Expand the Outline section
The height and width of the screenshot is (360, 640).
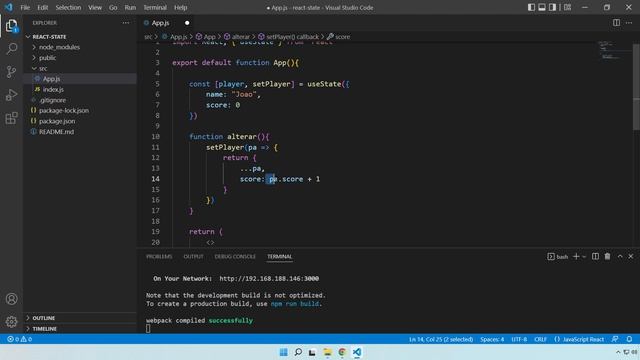(81, 318)
